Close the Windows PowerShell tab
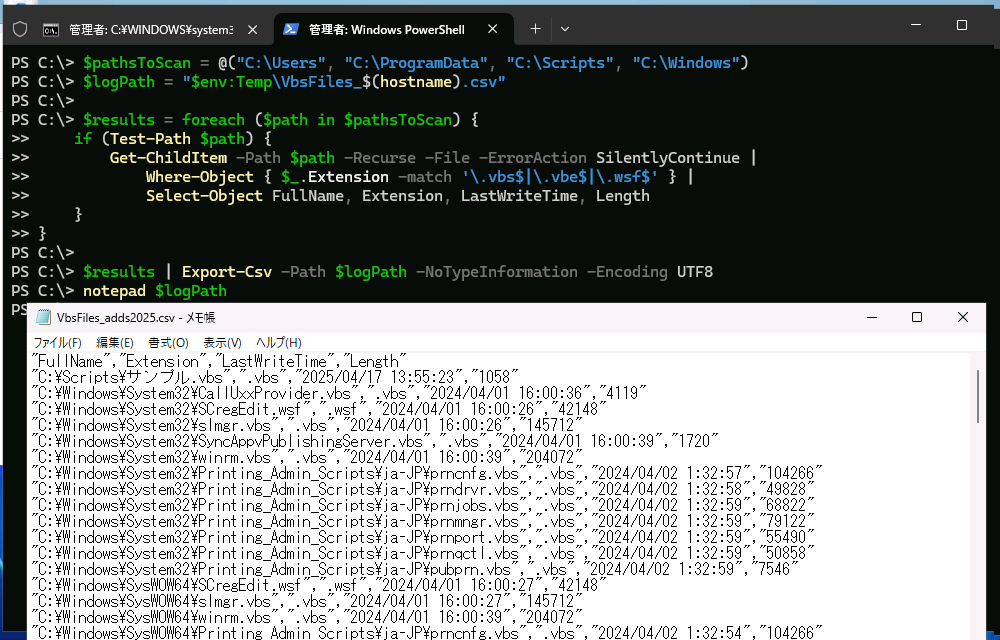Screen dimensions: 1000x640 click(492, 29)
